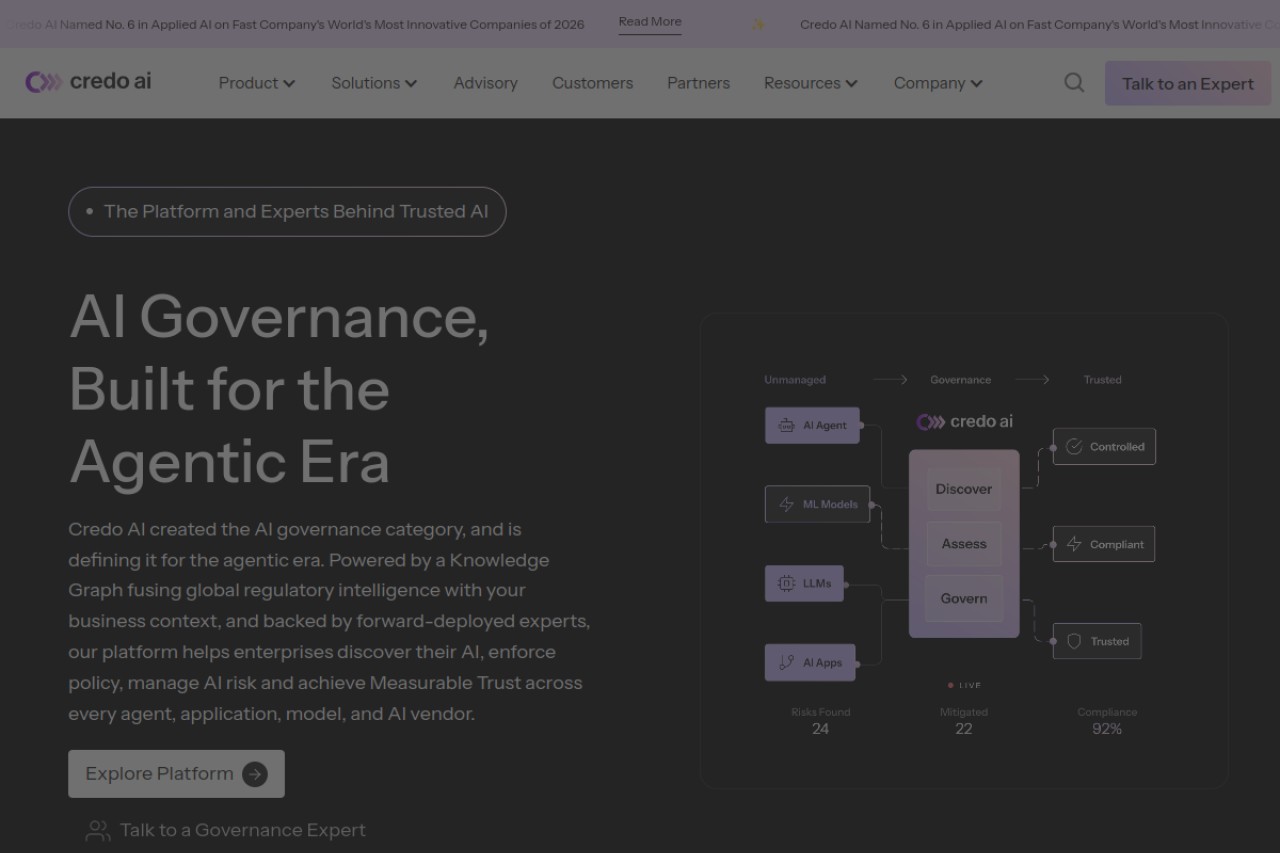Go to the Advisory page

[486, 83]
